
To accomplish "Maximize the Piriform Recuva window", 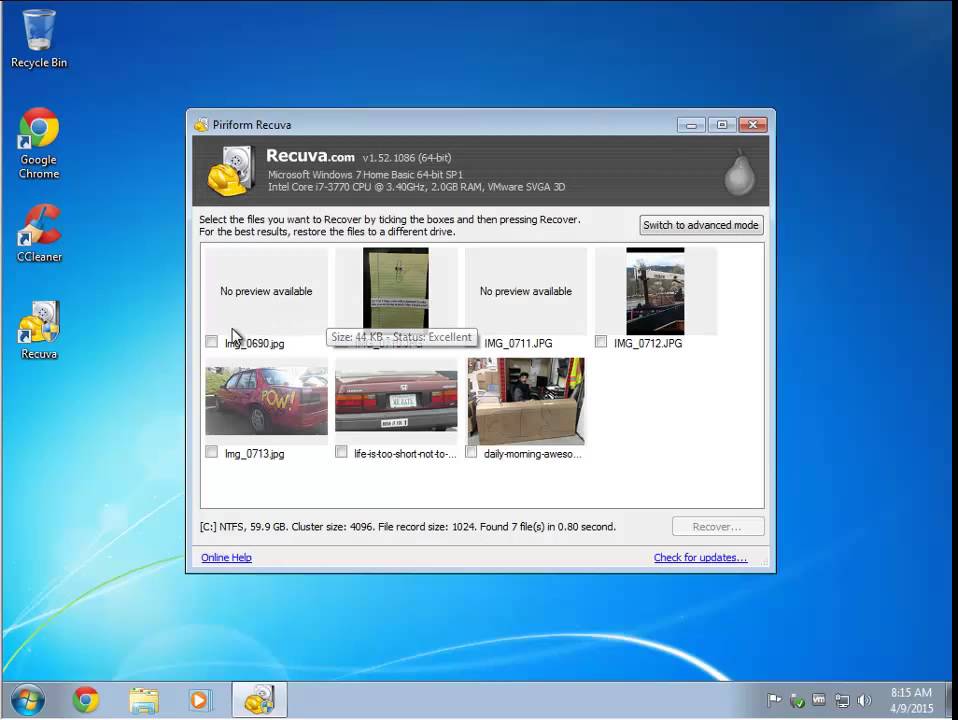I will tap(722, 125).
